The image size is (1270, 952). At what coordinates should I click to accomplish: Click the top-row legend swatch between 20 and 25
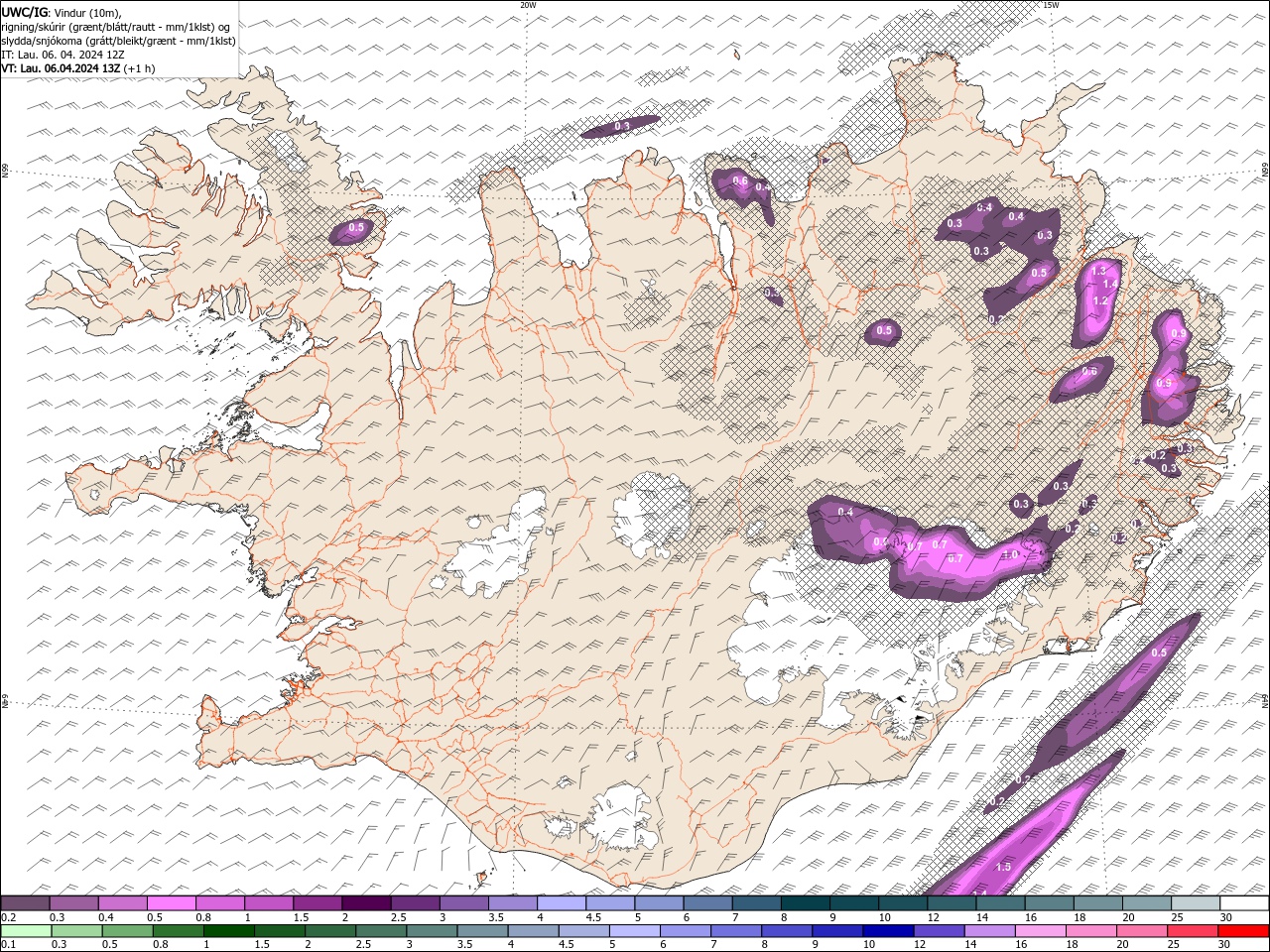(1147, 903)
